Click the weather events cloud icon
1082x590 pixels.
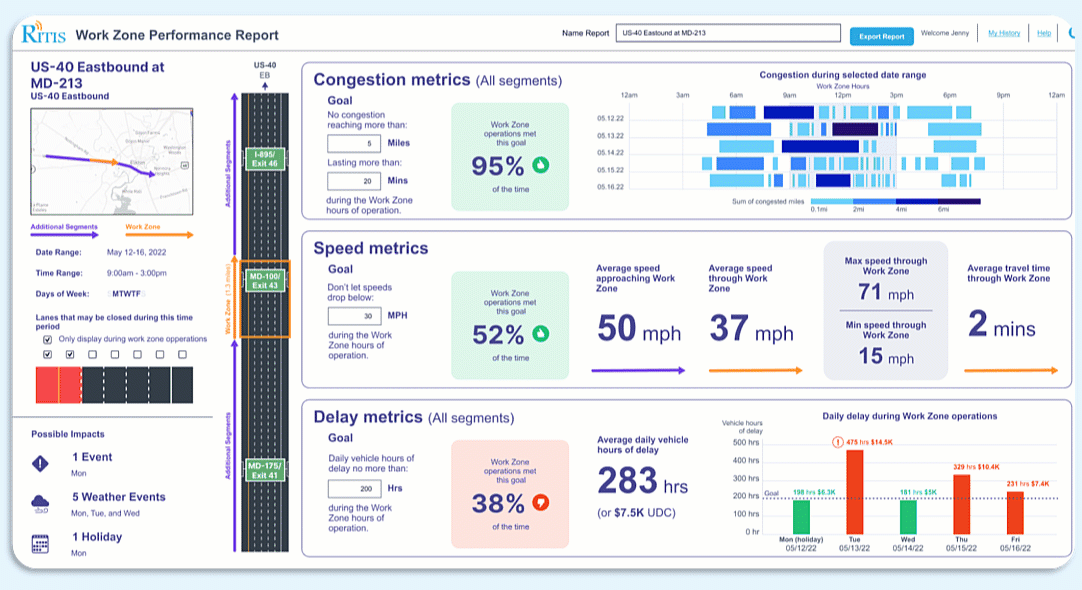point(40,503)
